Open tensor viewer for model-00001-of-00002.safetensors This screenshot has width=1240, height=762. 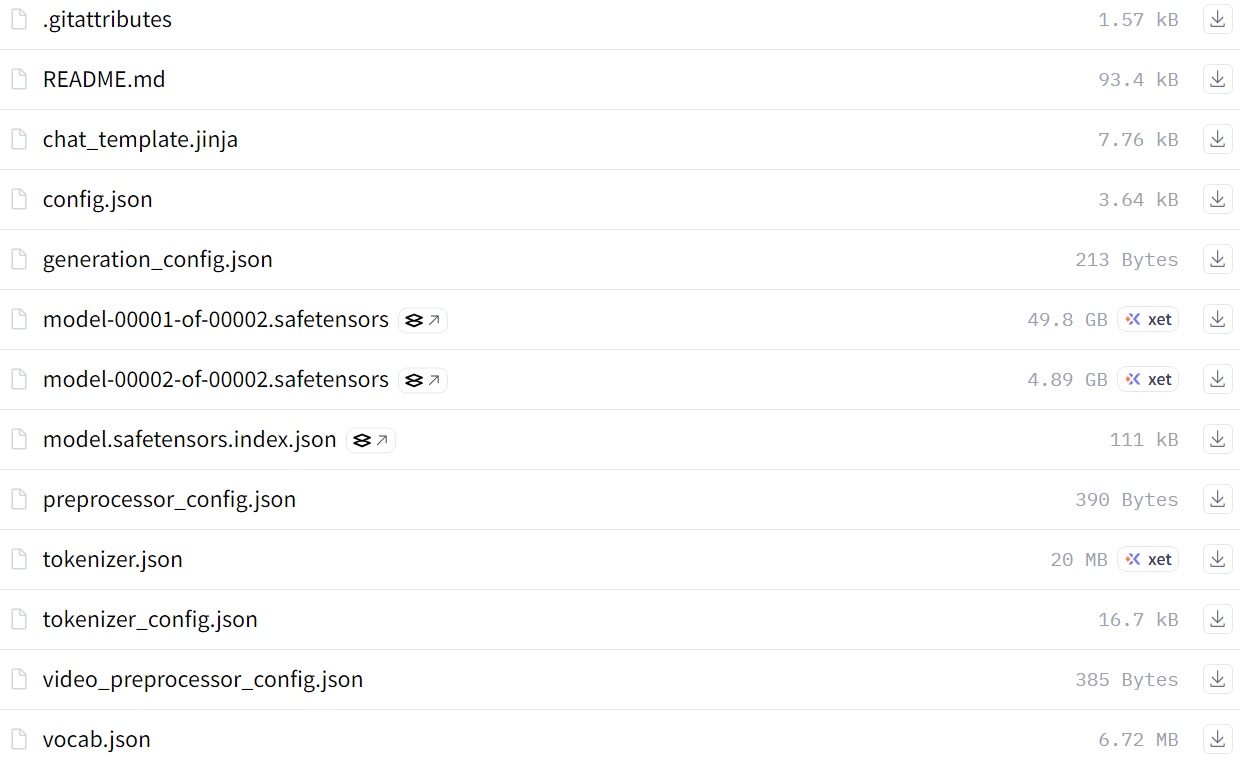423,320
